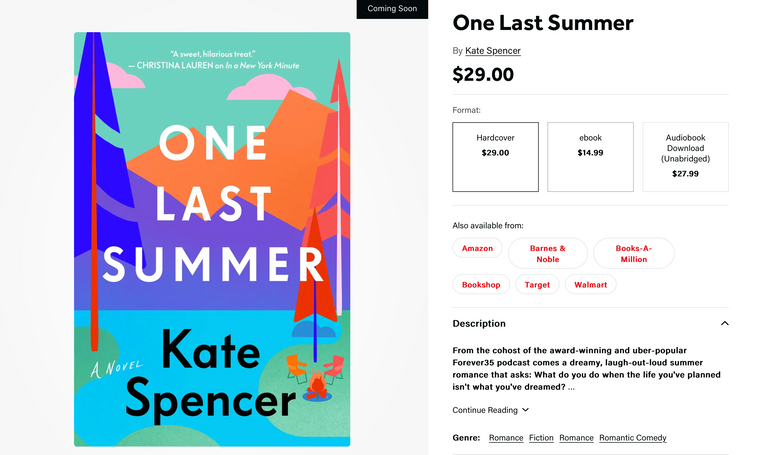Image resolution: width=768 pixels, height=455 pixels.
Task: Open the Amazon retailer link
Action: [x=477, y=248]
